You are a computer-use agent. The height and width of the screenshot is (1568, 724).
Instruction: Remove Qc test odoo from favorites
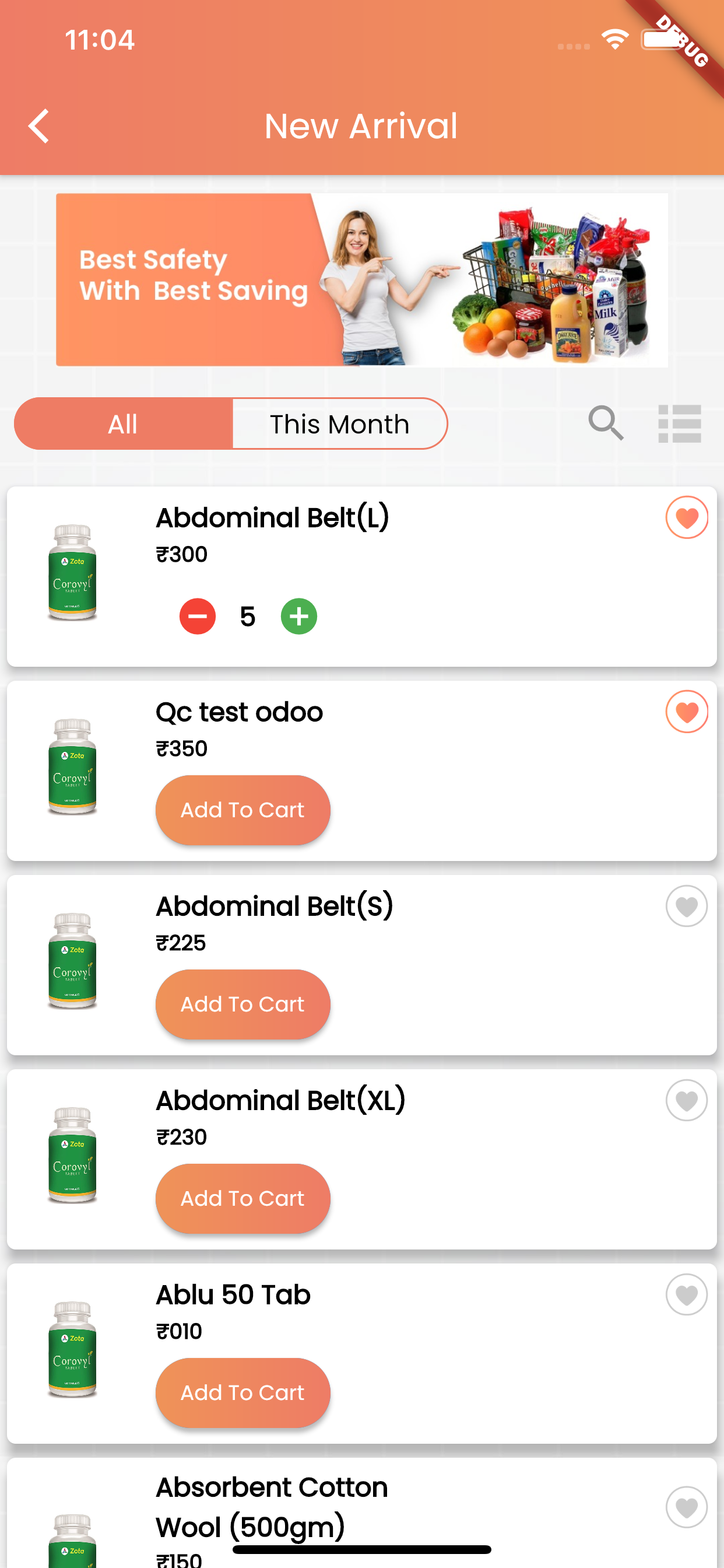(x=686, y=712)
